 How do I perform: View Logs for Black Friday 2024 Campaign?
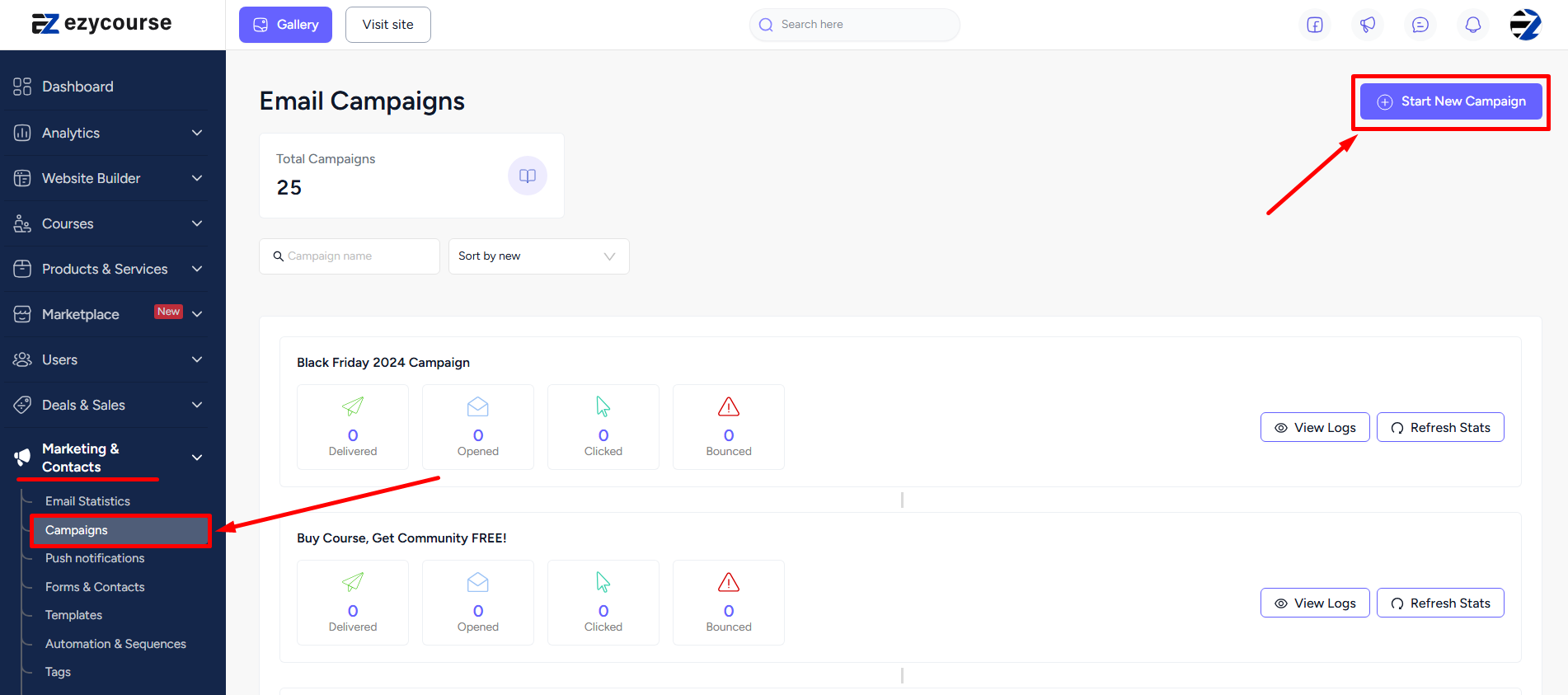click(x=1315, y=427)
